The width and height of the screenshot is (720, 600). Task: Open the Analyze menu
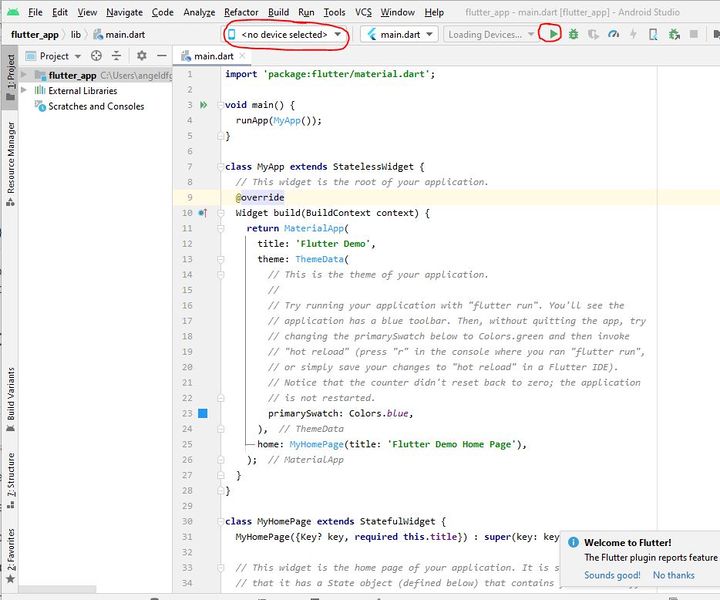[199, 12]
